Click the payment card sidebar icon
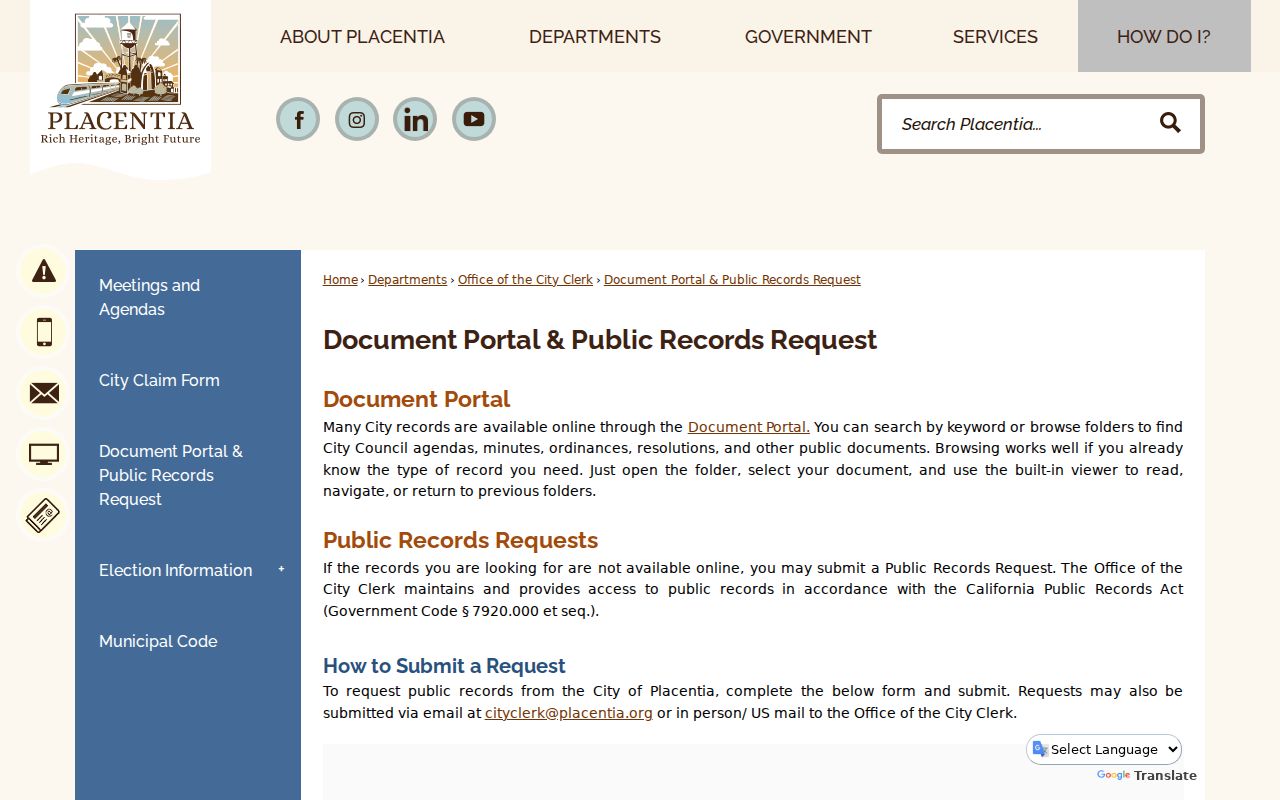 tap(44, 516)
